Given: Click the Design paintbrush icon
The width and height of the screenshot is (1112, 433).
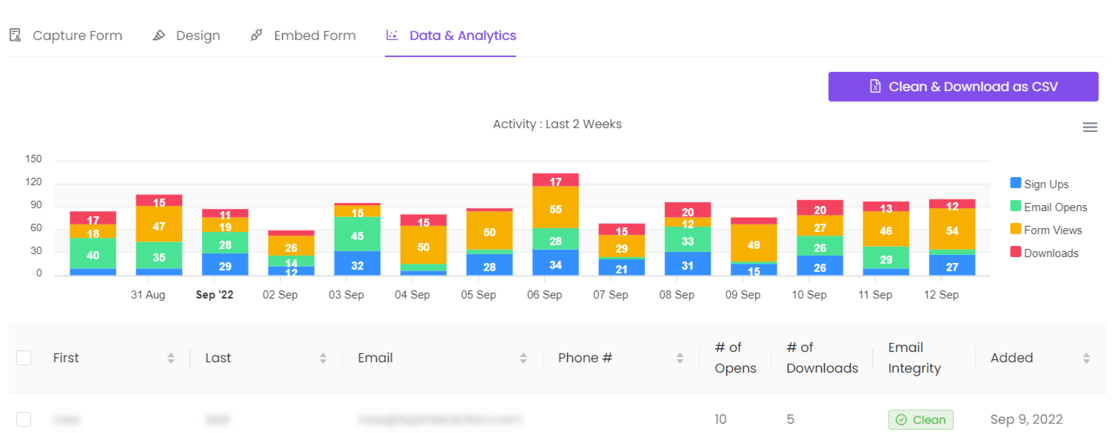Looking at the screenshot, I should click(159, 35).
